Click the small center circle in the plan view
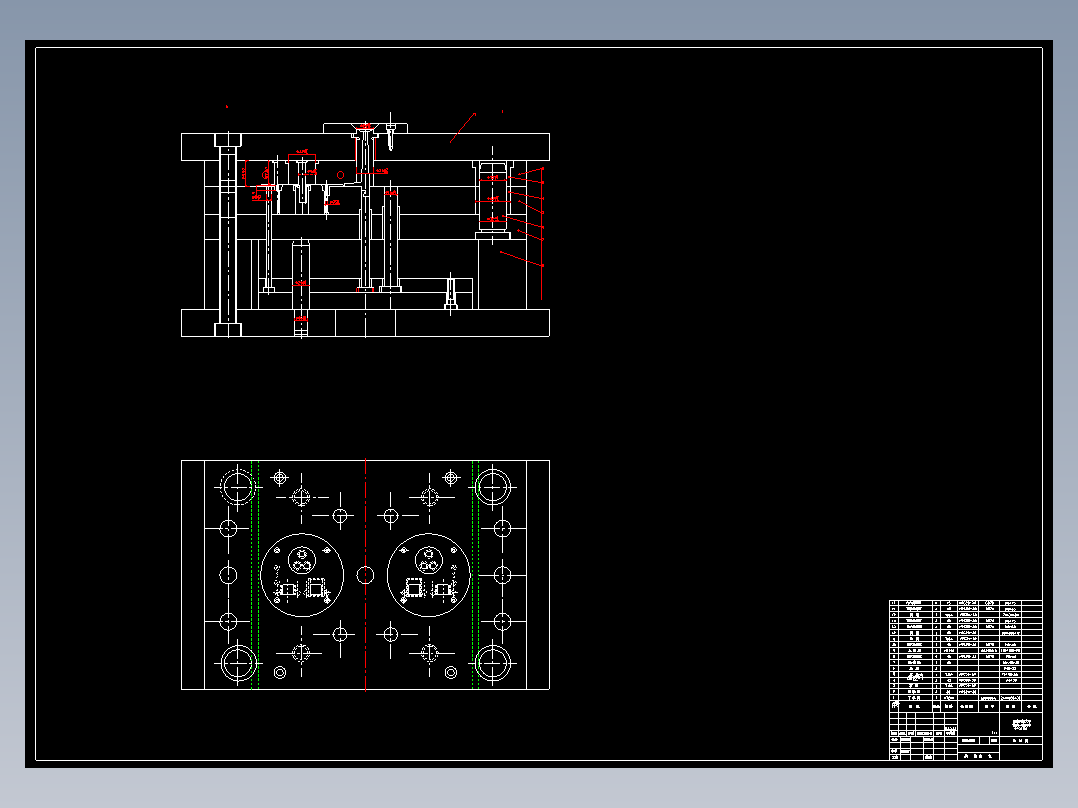Screen dimensions: 1078x808 [x=365, y=575]
